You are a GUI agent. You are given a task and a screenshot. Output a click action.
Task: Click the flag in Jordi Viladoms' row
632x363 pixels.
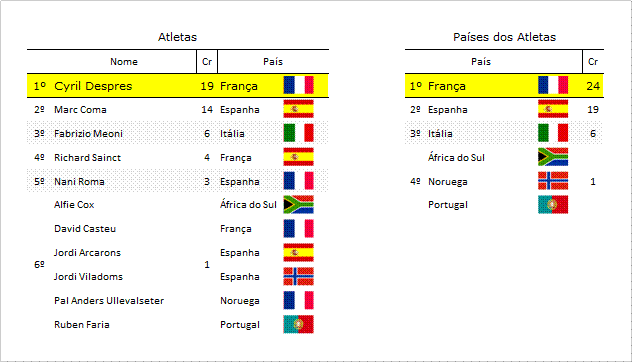click(298, 276)
